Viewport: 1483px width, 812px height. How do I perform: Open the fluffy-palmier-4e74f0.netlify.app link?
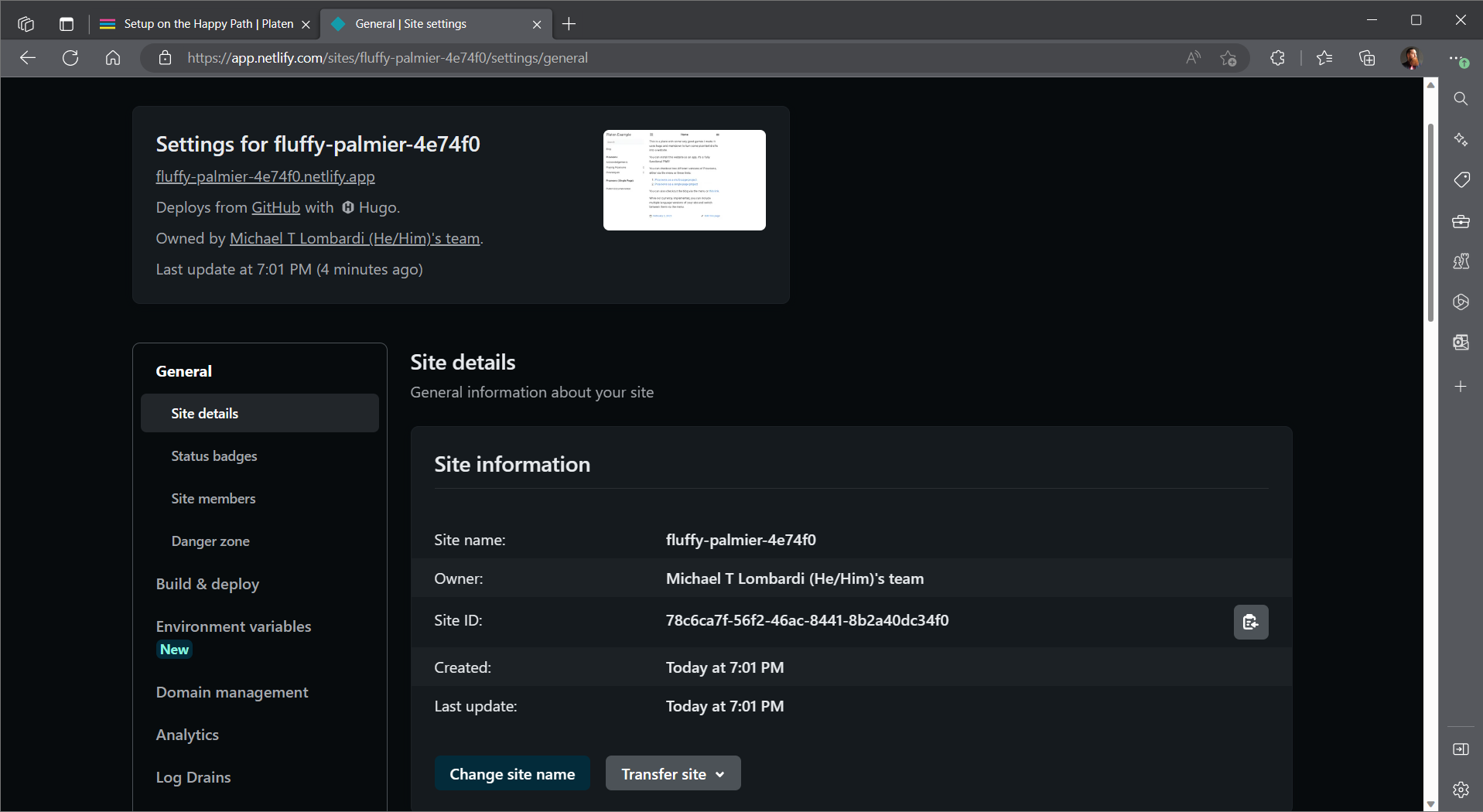pos(265,176)
